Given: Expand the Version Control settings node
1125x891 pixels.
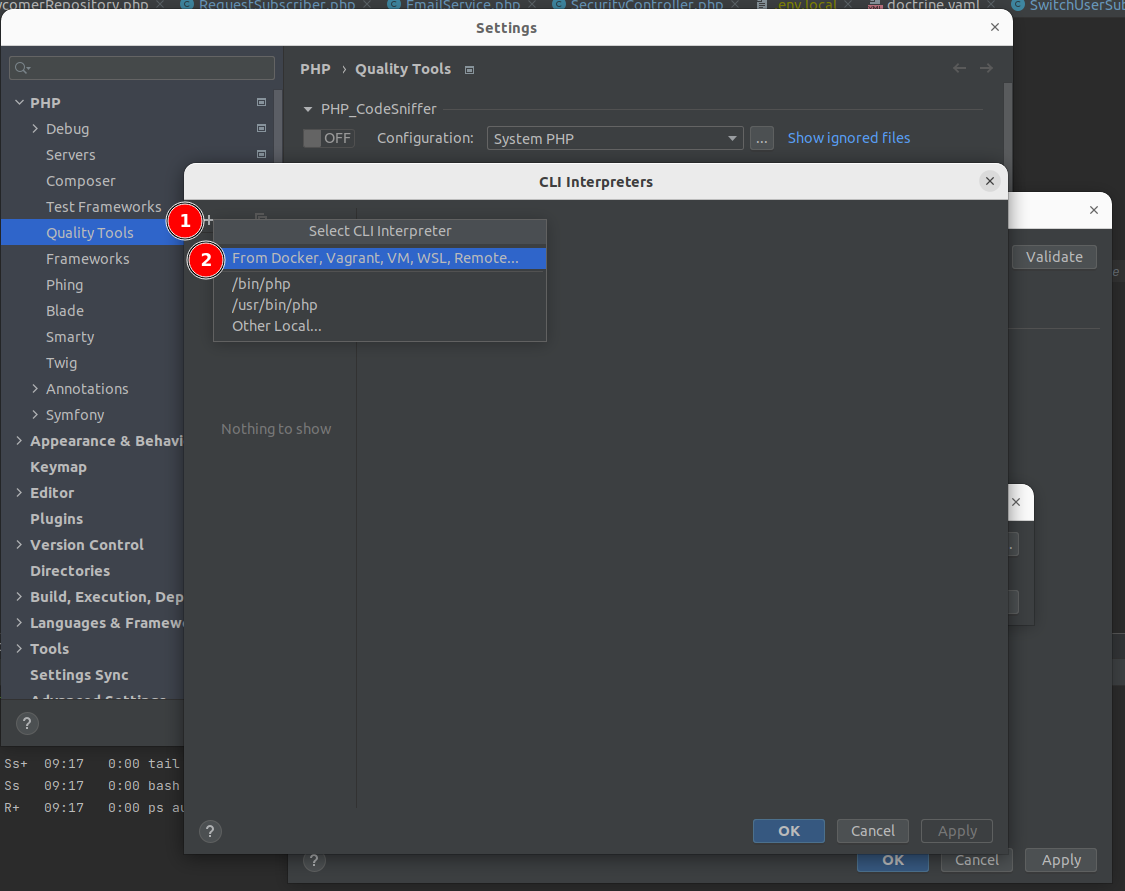Looking at the screenshot, I should 20,545.
